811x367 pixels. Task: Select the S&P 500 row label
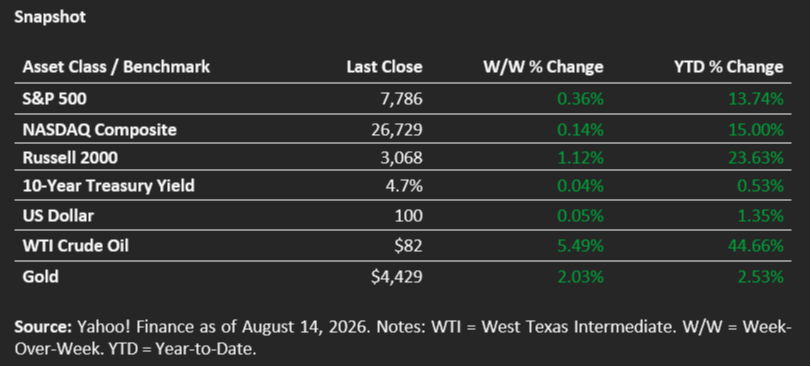click(x=54, y=99)
